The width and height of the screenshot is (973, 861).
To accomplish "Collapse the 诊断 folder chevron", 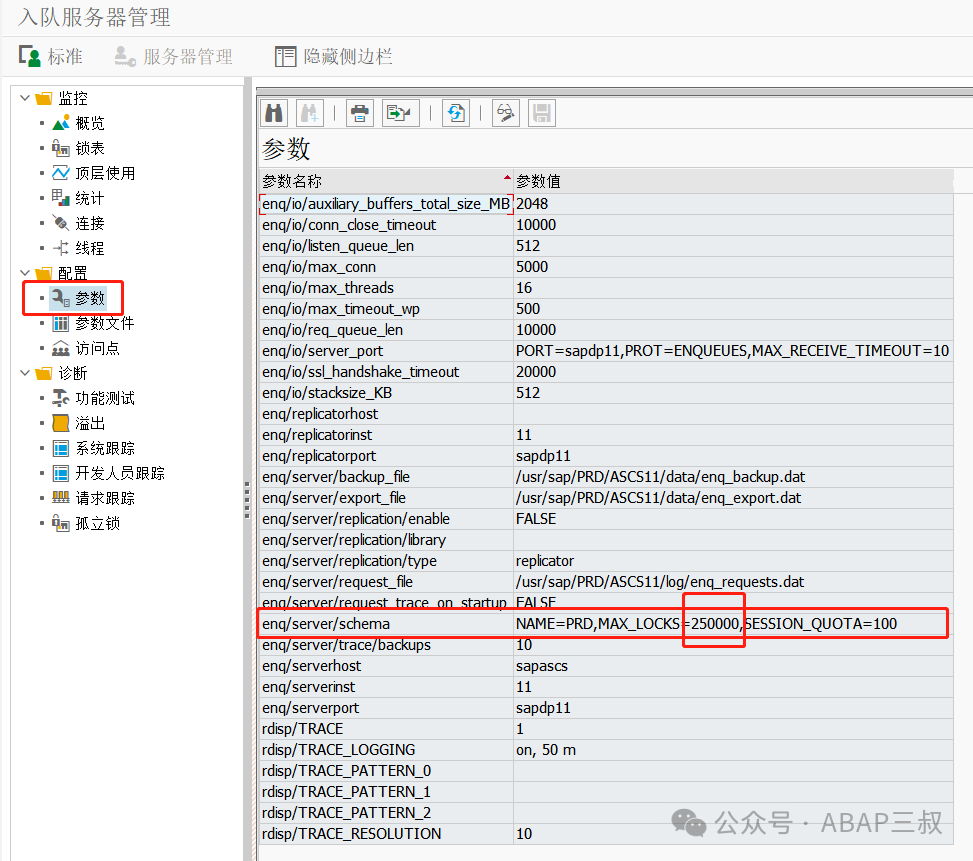I will pos(25,373).
